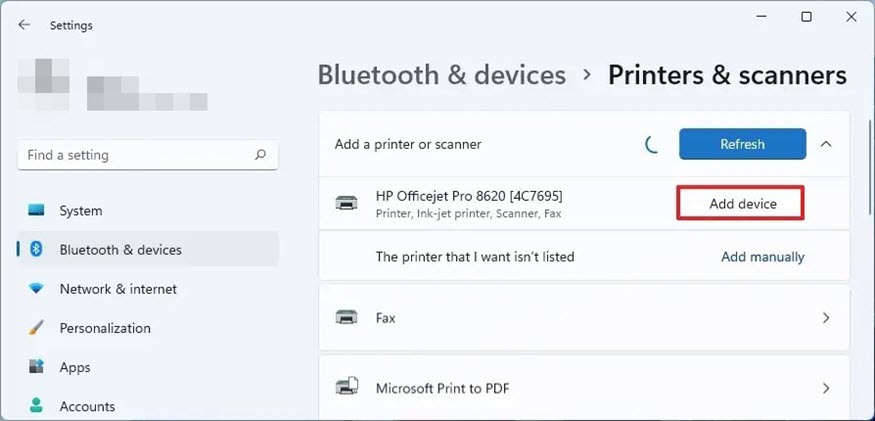
Task: Collapse the Add a printer section
Action: point(826,144)
